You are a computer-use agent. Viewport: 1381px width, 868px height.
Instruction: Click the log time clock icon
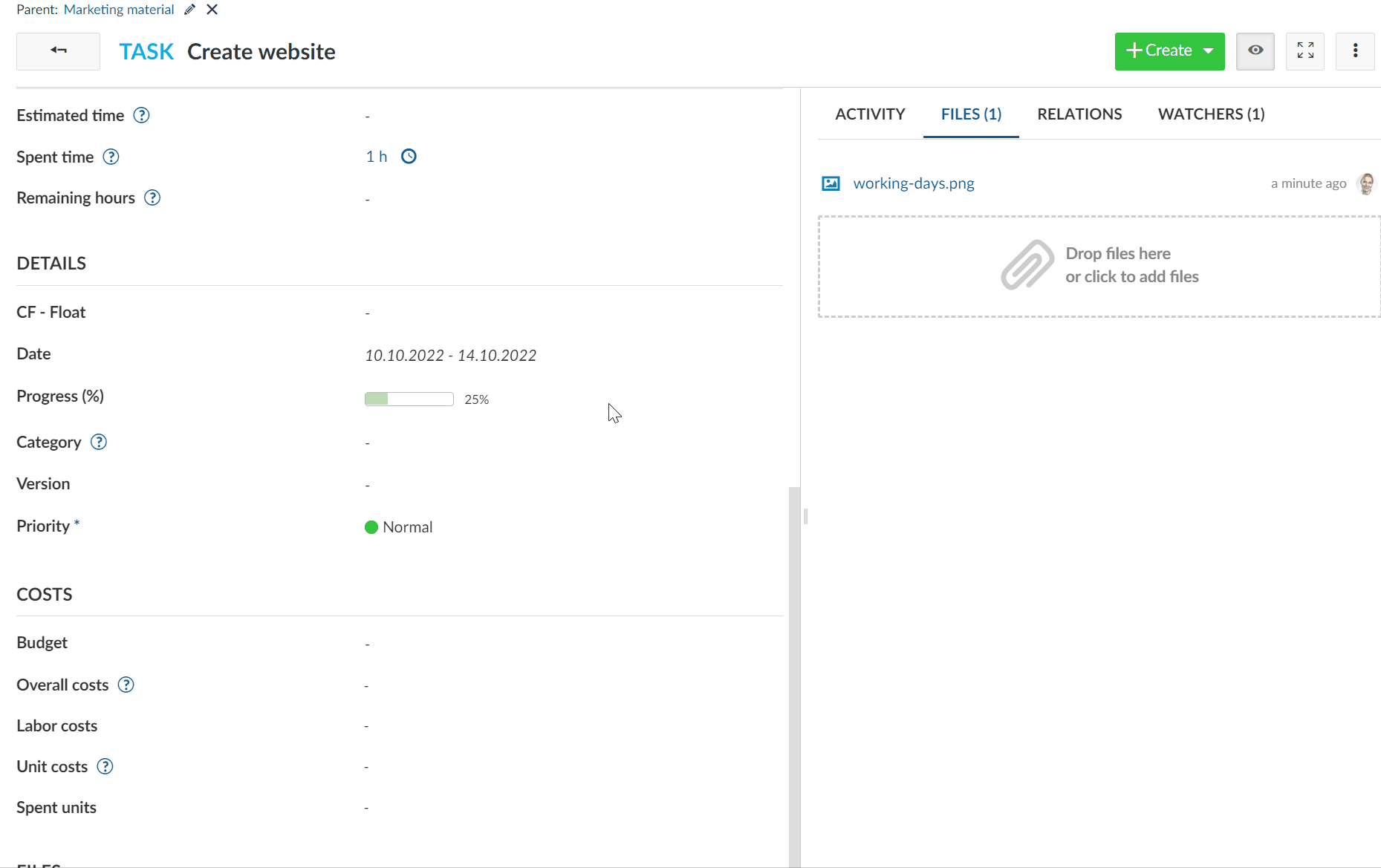click(409, 157)
